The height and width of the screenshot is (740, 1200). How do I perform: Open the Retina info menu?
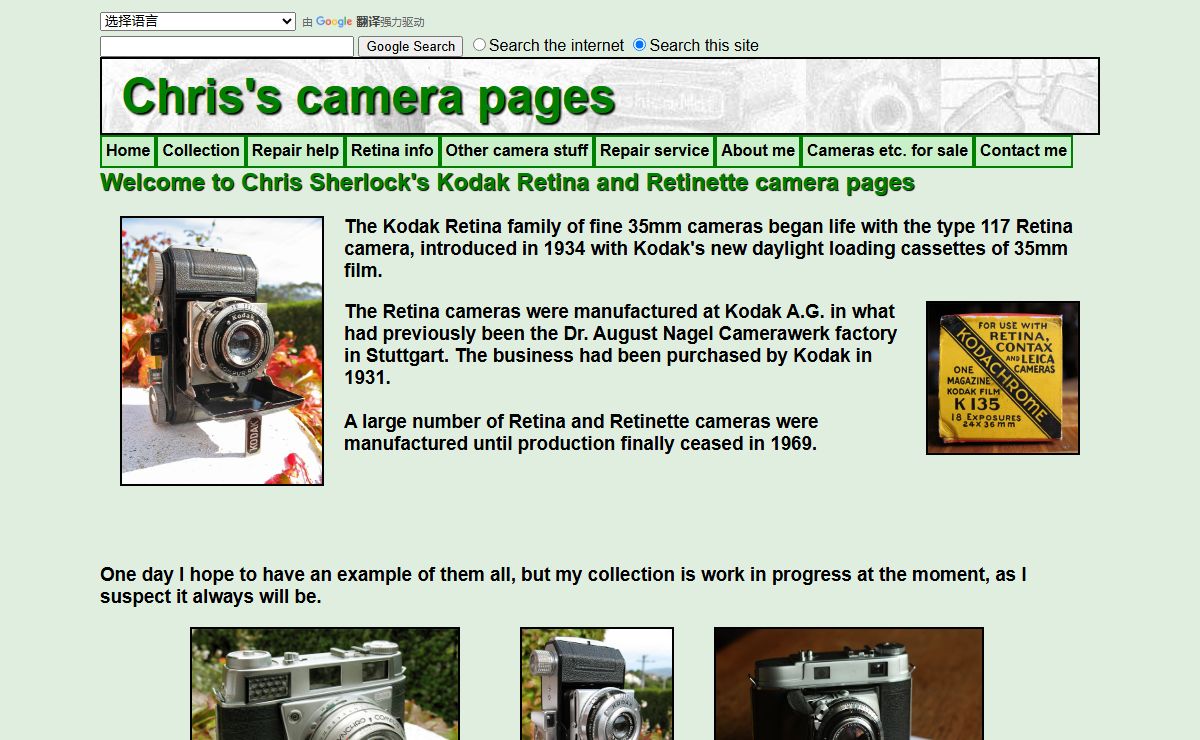coord(392,151)
